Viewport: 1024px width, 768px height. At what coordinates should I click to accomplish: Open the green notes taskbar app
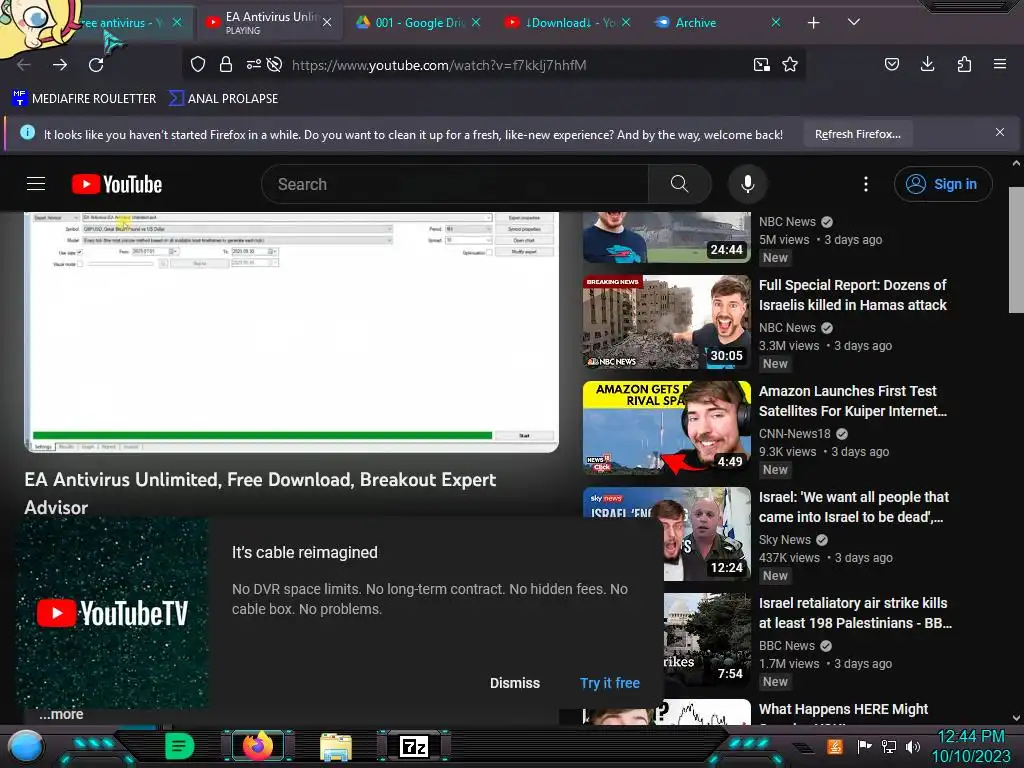(x=179, y=746)
